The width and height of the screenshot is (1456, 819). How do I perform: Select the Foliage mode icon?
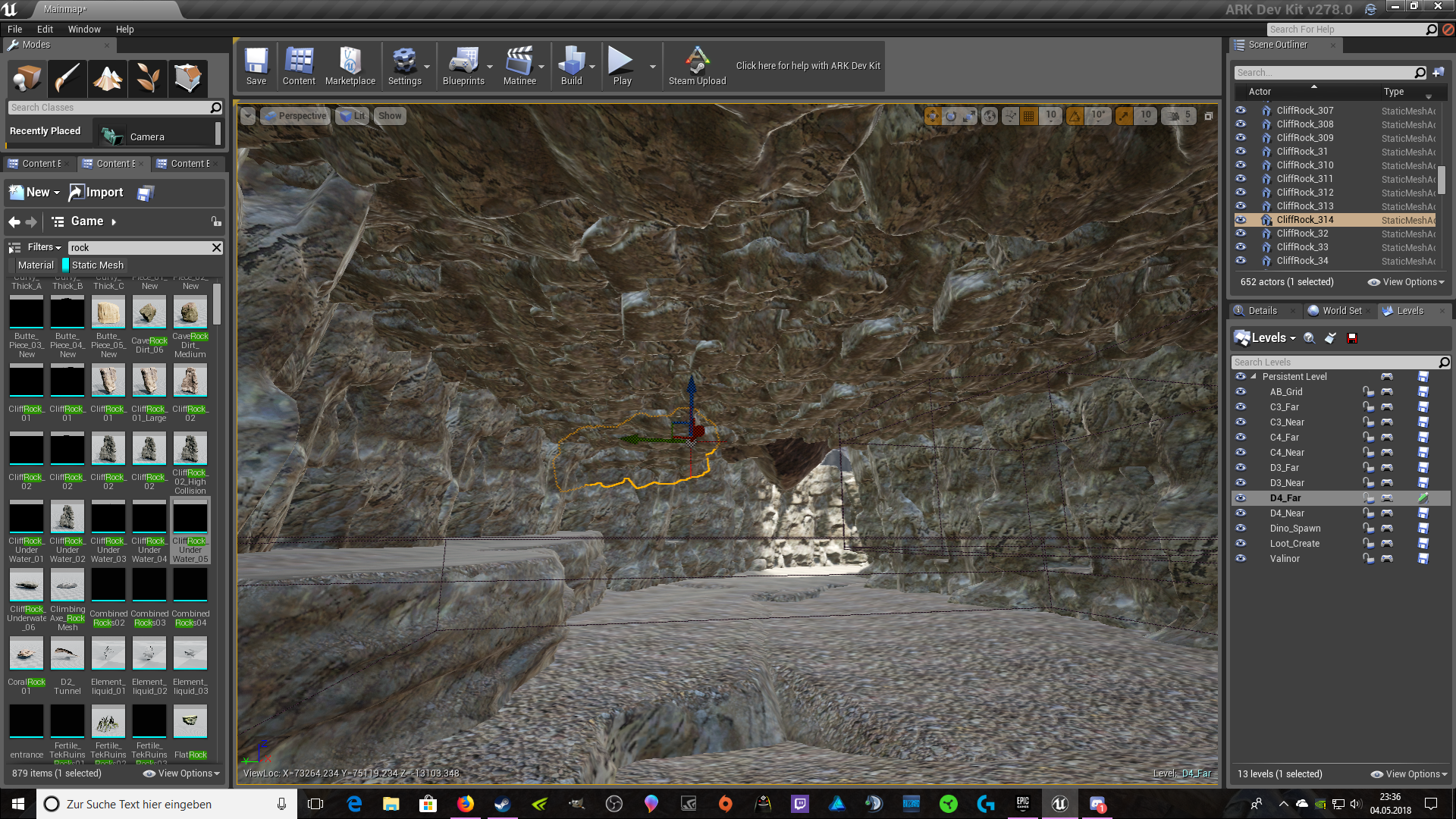tap(148, 78)
